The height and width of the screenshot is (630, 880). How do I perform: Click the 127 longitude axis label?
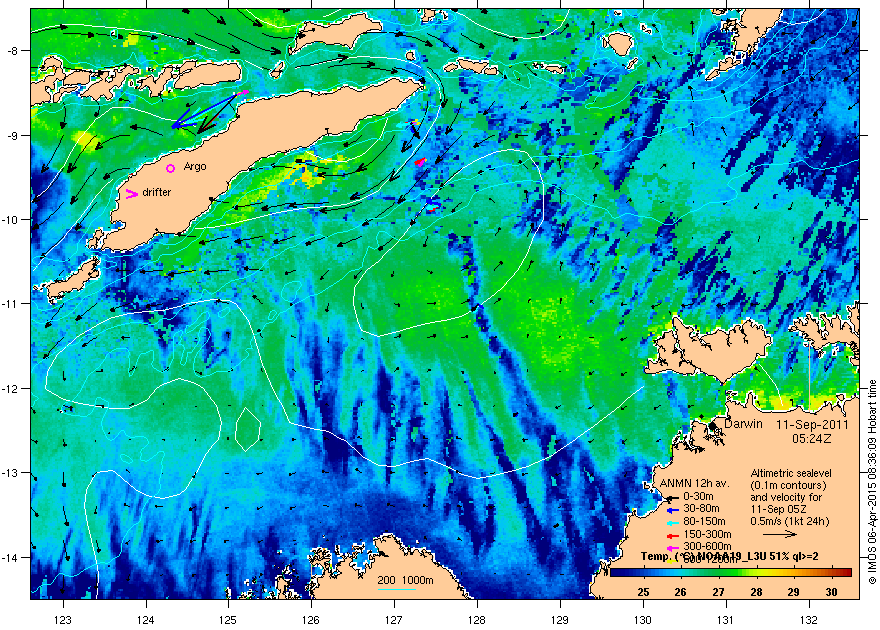click(394, 620)
